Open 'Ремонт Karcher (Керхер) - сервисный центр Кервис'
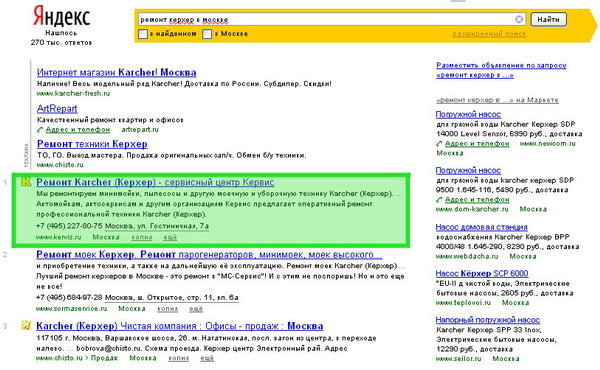Screen dimensions: 600x370 [x=155, y=182]
